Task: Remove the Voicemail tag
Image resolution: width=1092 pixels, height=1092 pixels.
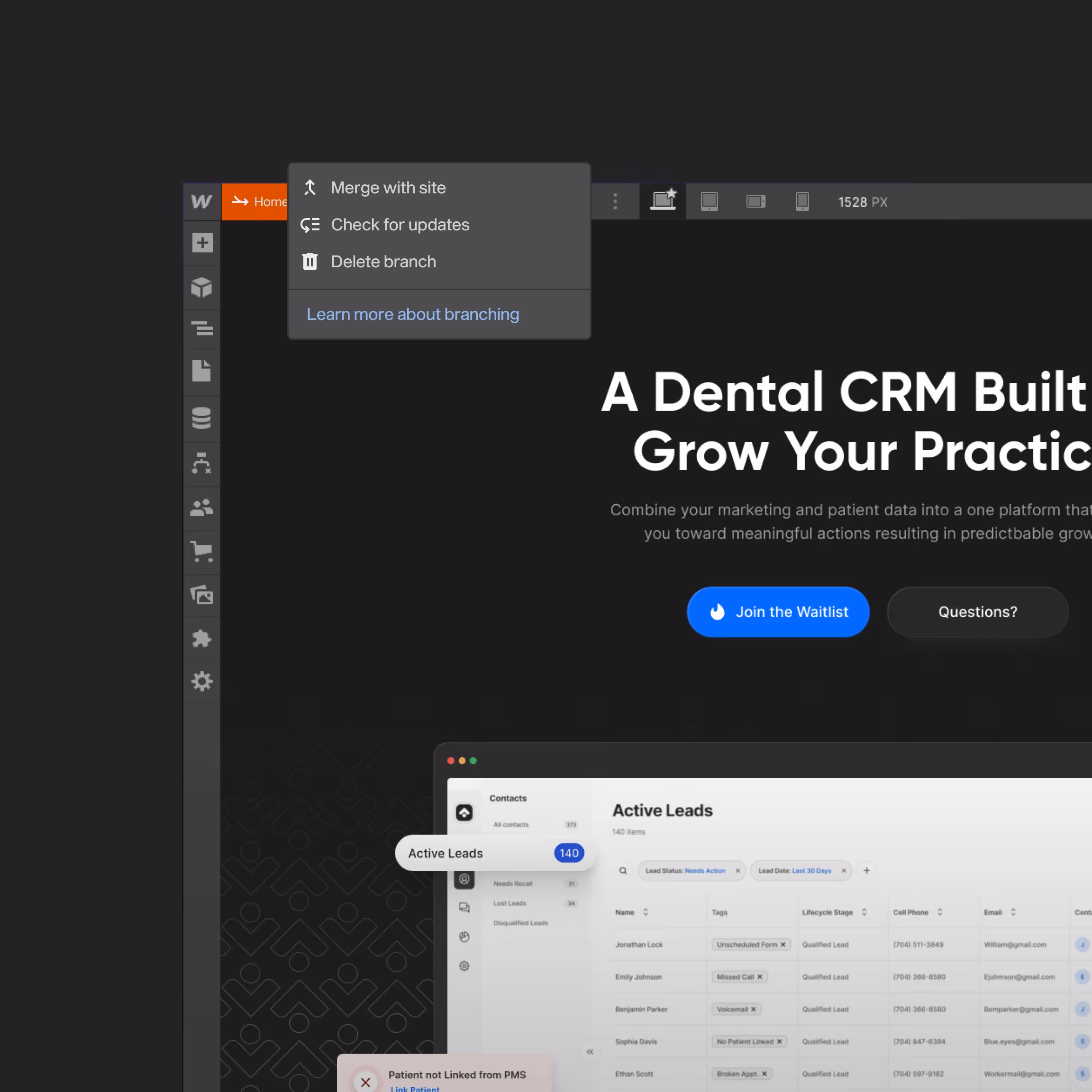Action: point(754,1009)
